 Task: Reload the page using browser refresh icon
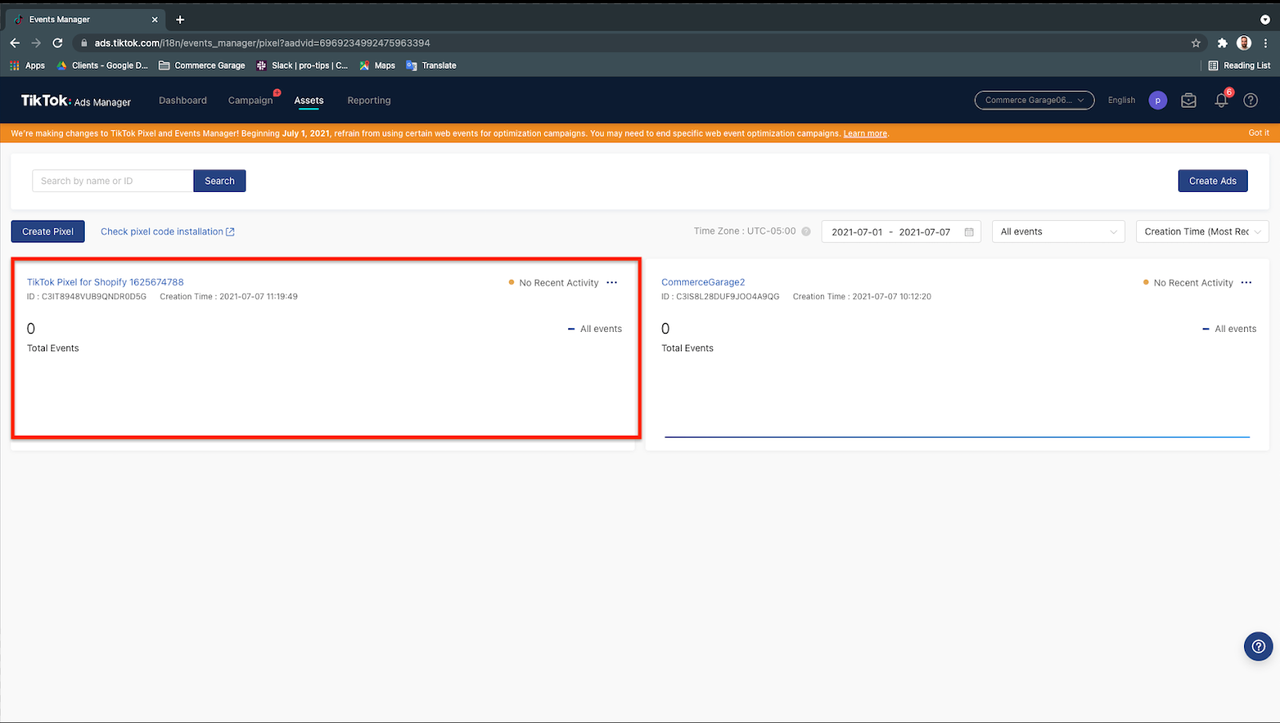pos(57,43)
